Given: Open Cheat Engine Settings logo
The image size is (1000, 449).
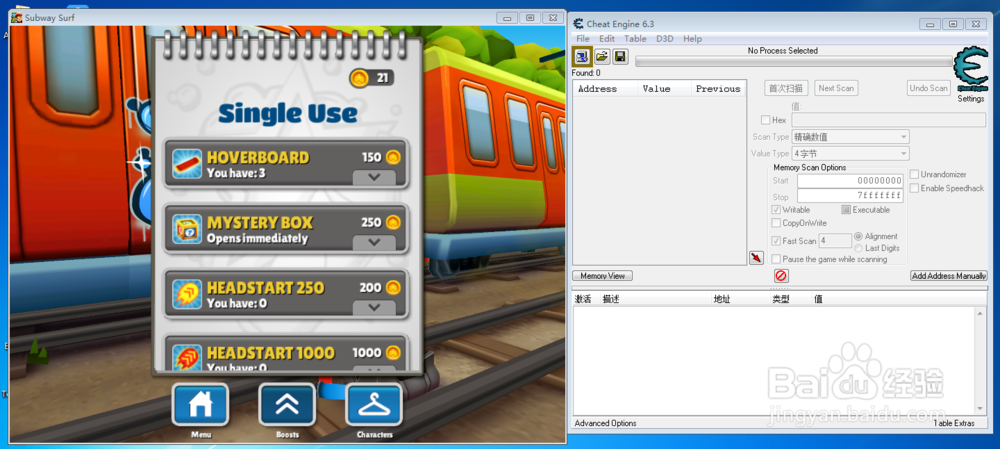Looking at the screenshot, I should click(970, 70).
